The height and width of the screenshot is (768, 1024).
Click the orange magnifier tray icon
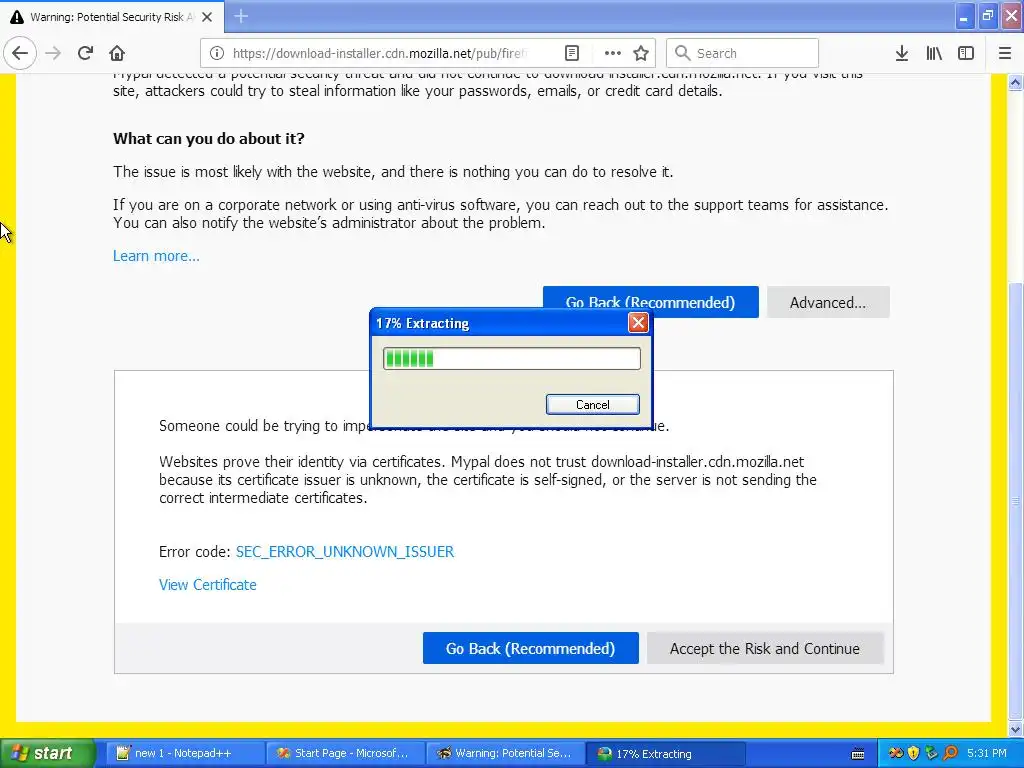(x=950, y=753)
